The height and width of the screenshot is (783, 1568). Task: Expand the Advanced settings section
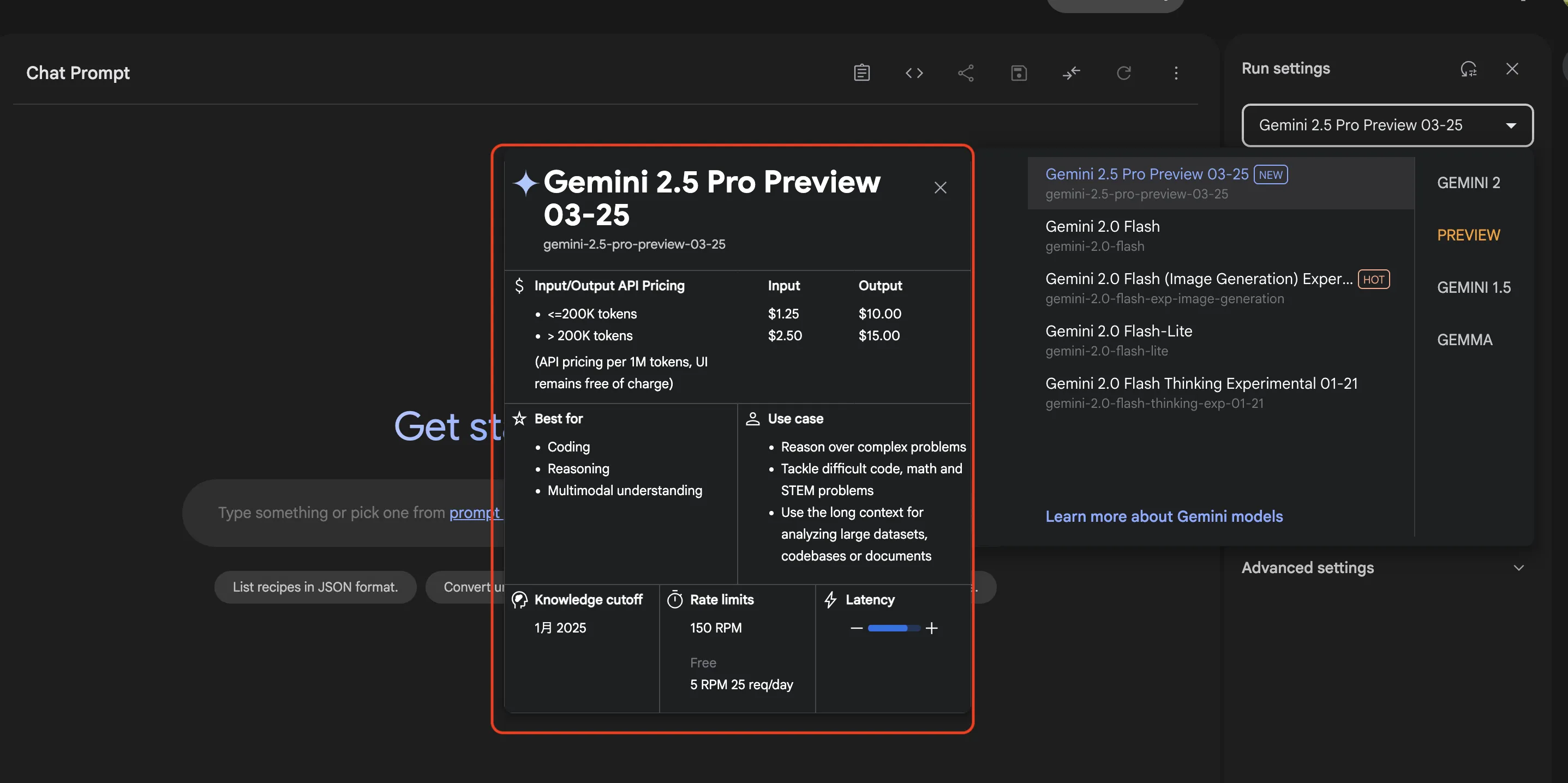(1383, 568)
